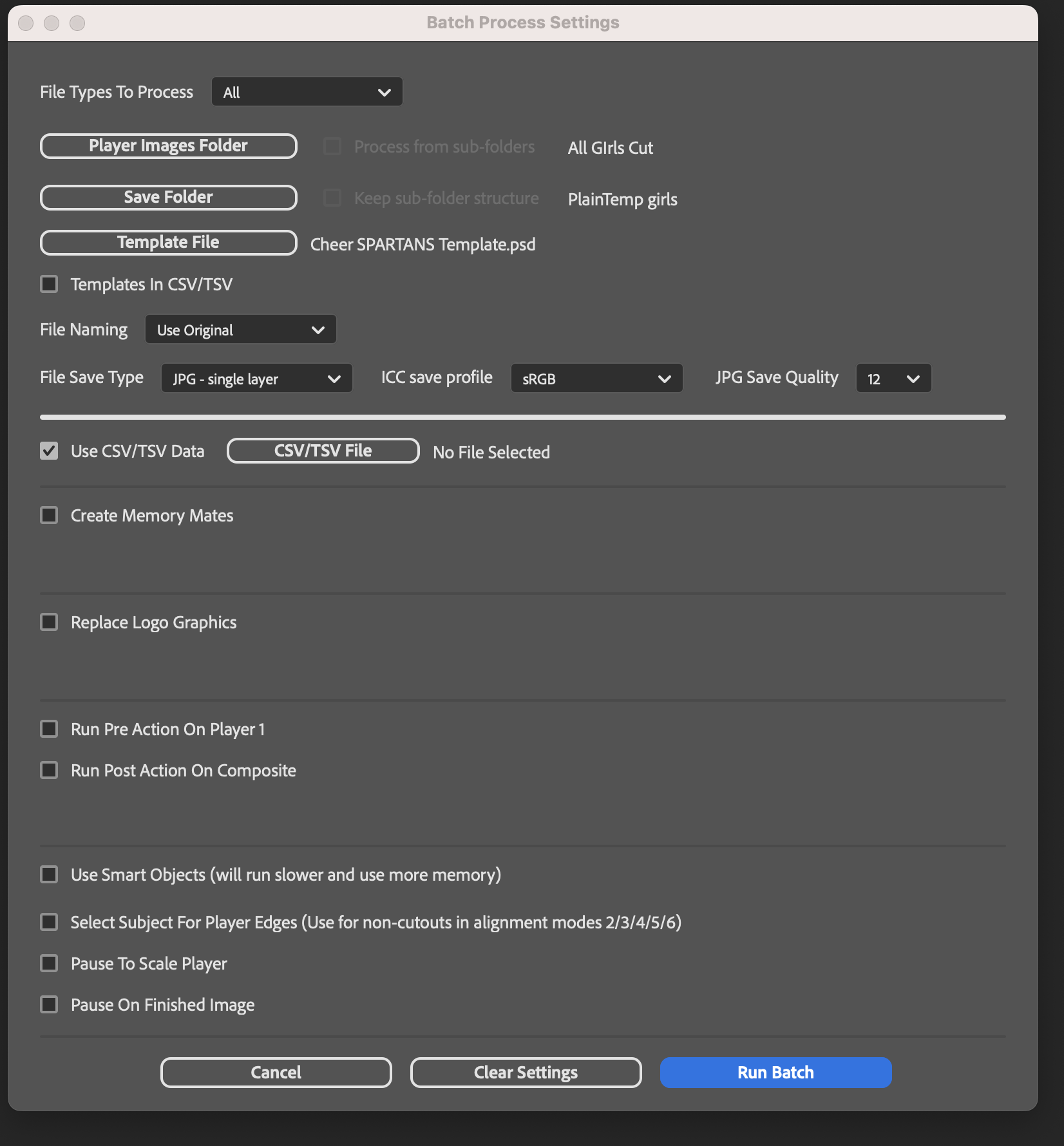
Task: Change the ICC save profile dropdown
Action: click(x=596, y=379)
